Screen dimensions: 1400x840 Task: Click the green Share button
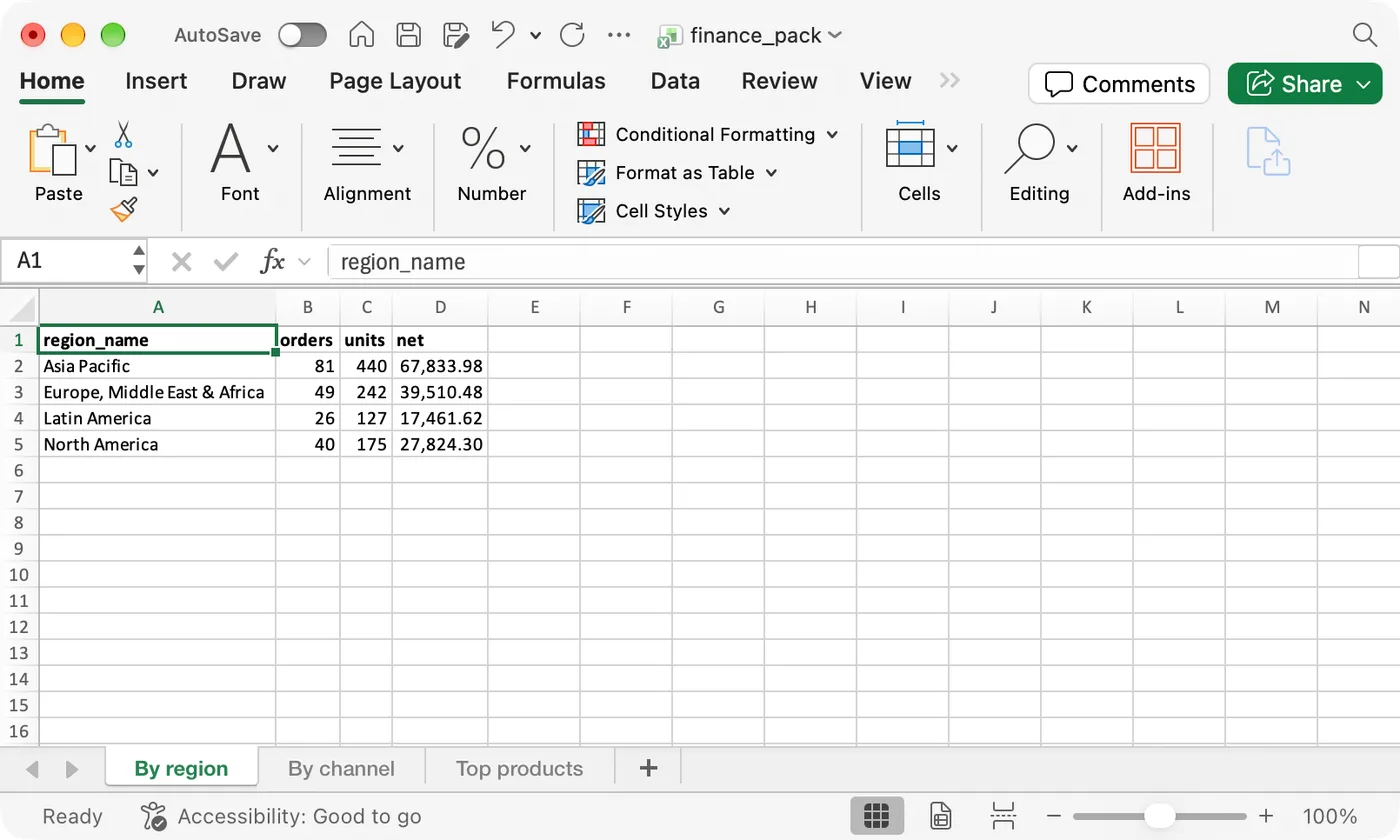click(1305, 84)
